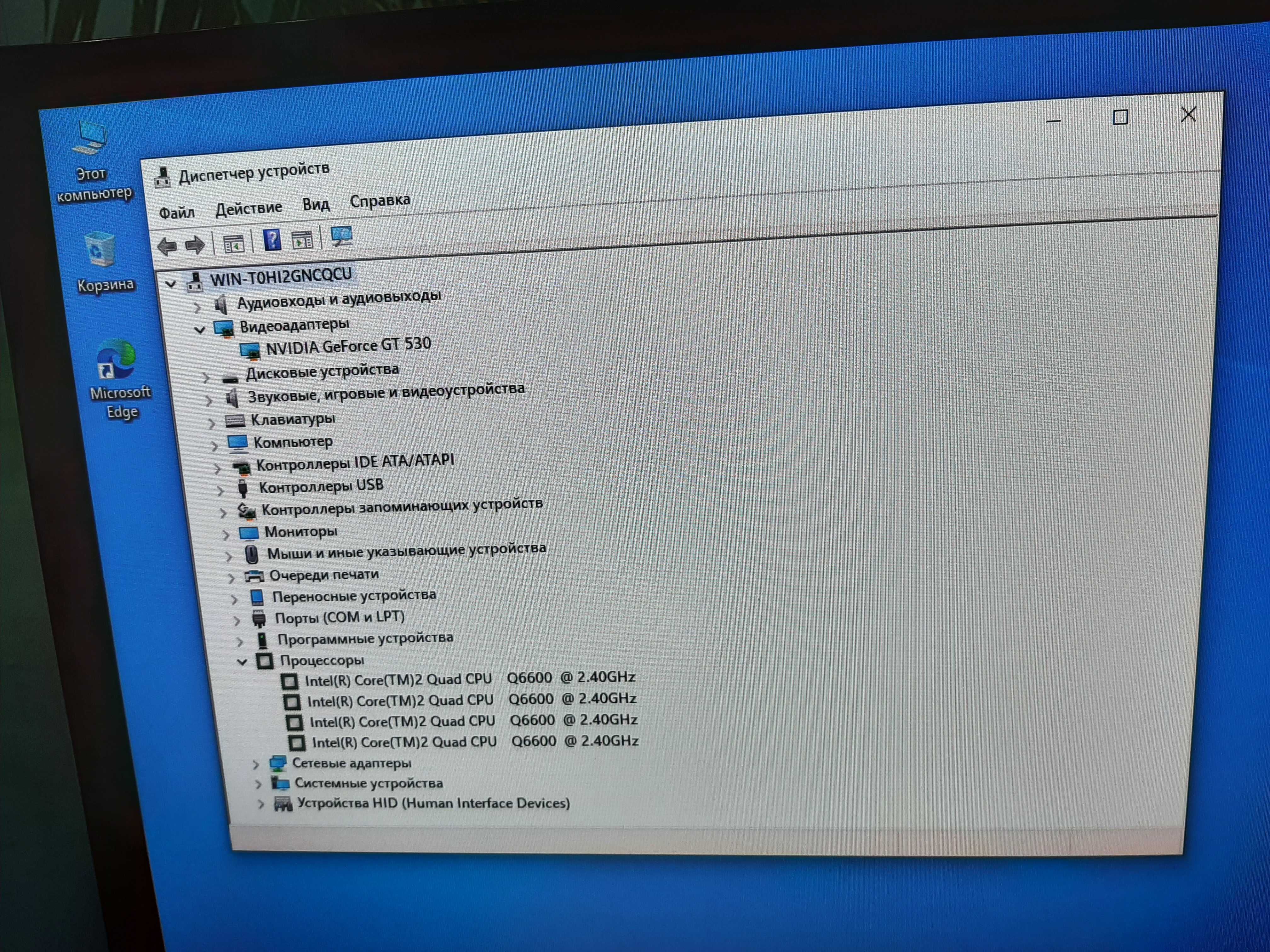Click the Back arrow toolbar icon
The height and width of the screenshot is (952, 1270).
(x=167, y=246)
